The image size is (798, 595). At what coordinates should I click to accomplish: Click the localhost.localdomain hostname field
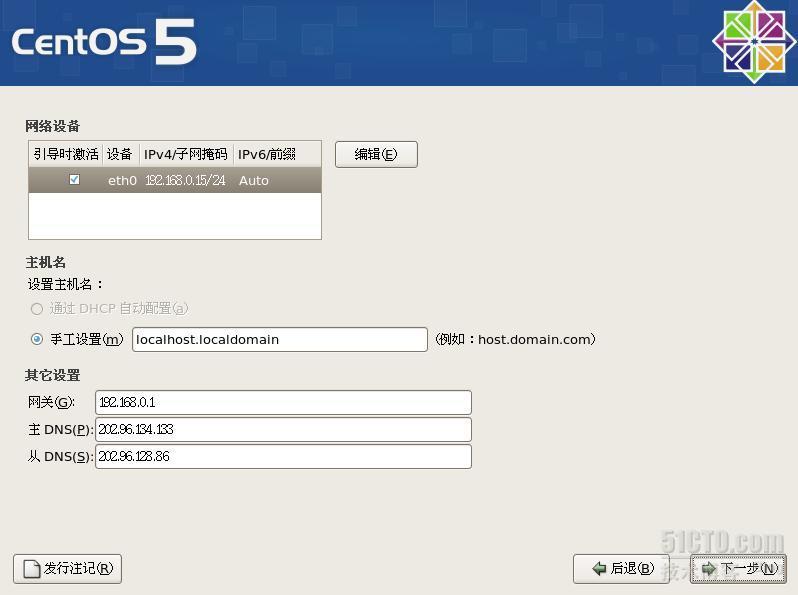(279, 339)
